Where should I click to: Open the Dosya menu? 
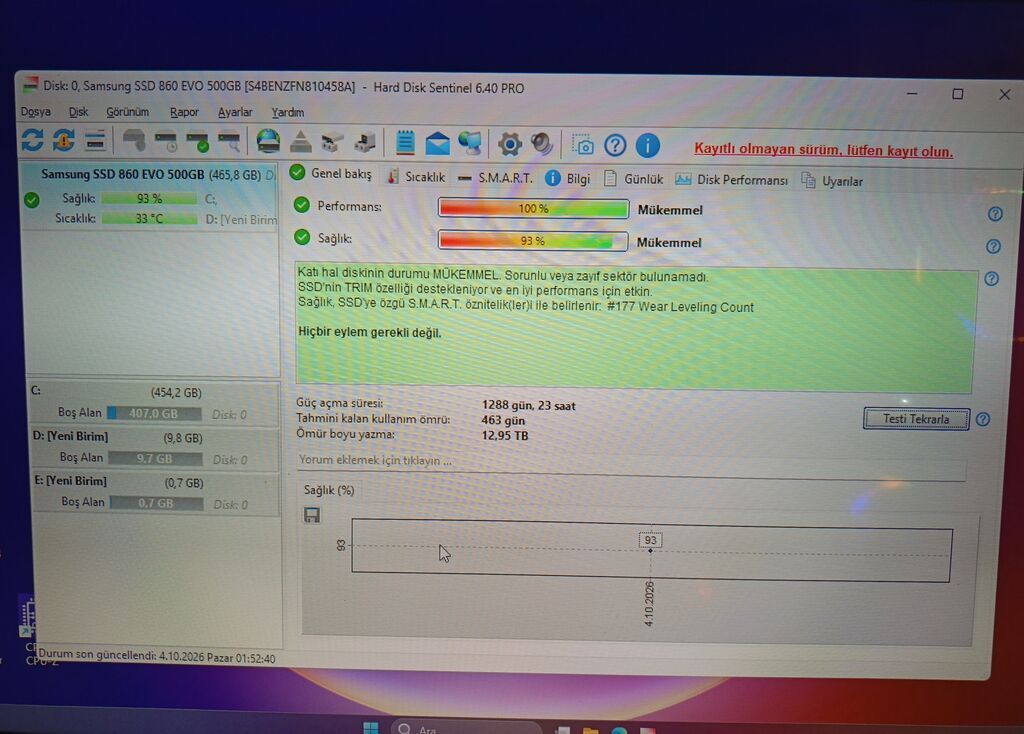pyautogui.click(x=35, y=112)
